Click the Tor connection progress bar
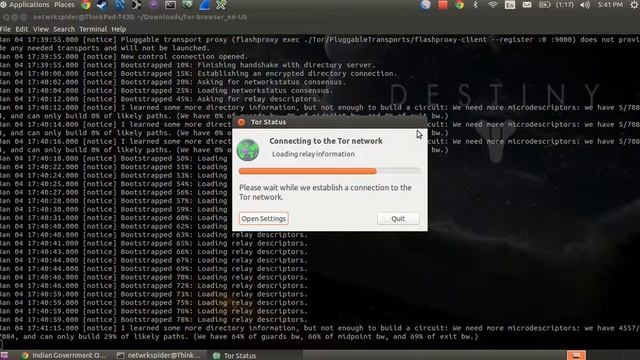640x360 pixels. [329, 171]
